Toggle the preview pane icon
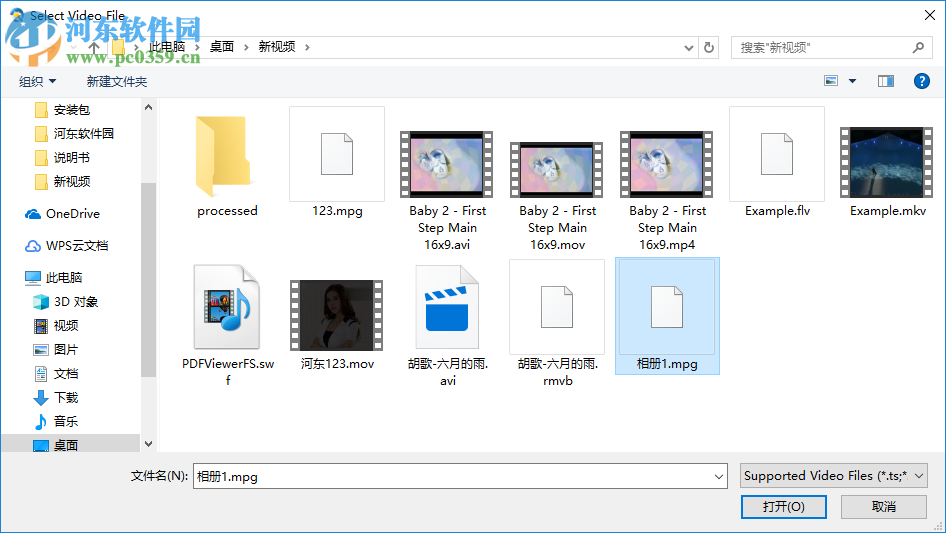Image resolution: width=946 pixels, height=533 pixels. click(x=886, y=81)
